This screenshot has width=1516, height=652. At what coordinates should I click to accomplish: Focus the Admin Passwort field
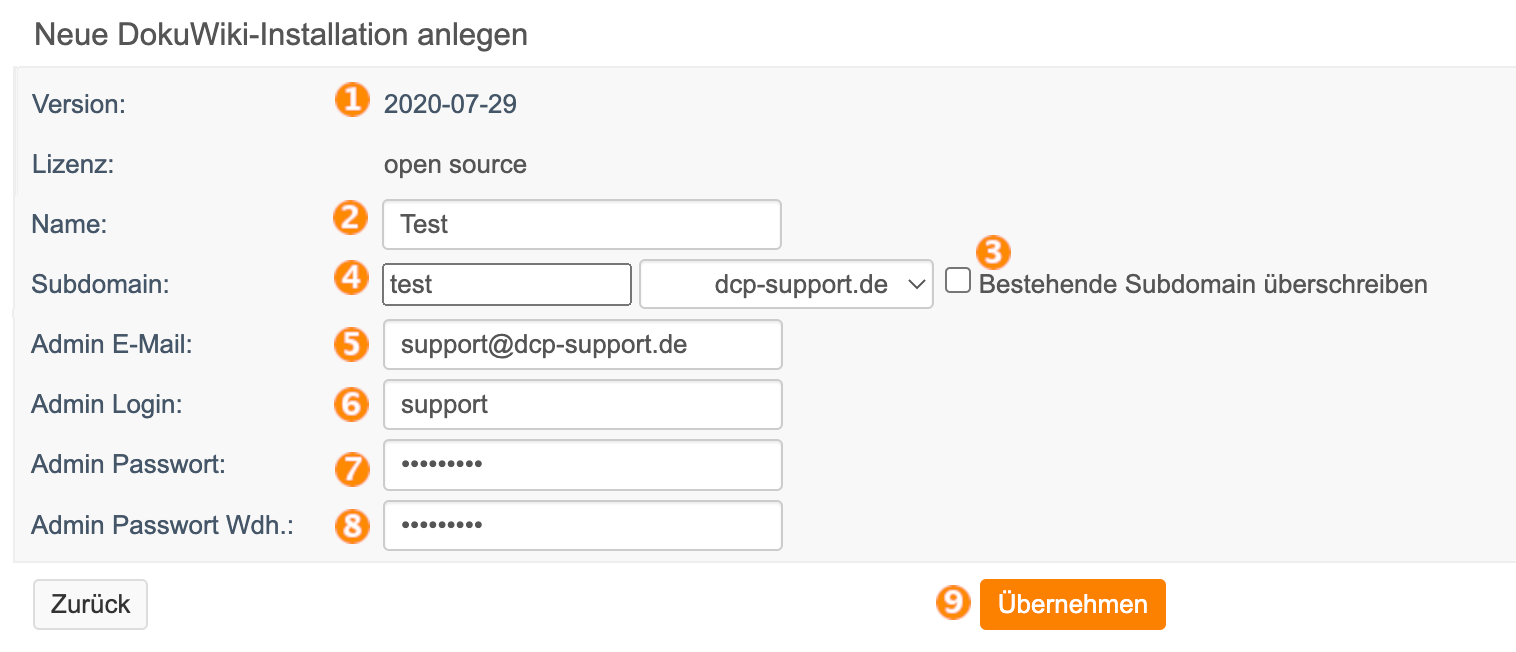[582, 465]
